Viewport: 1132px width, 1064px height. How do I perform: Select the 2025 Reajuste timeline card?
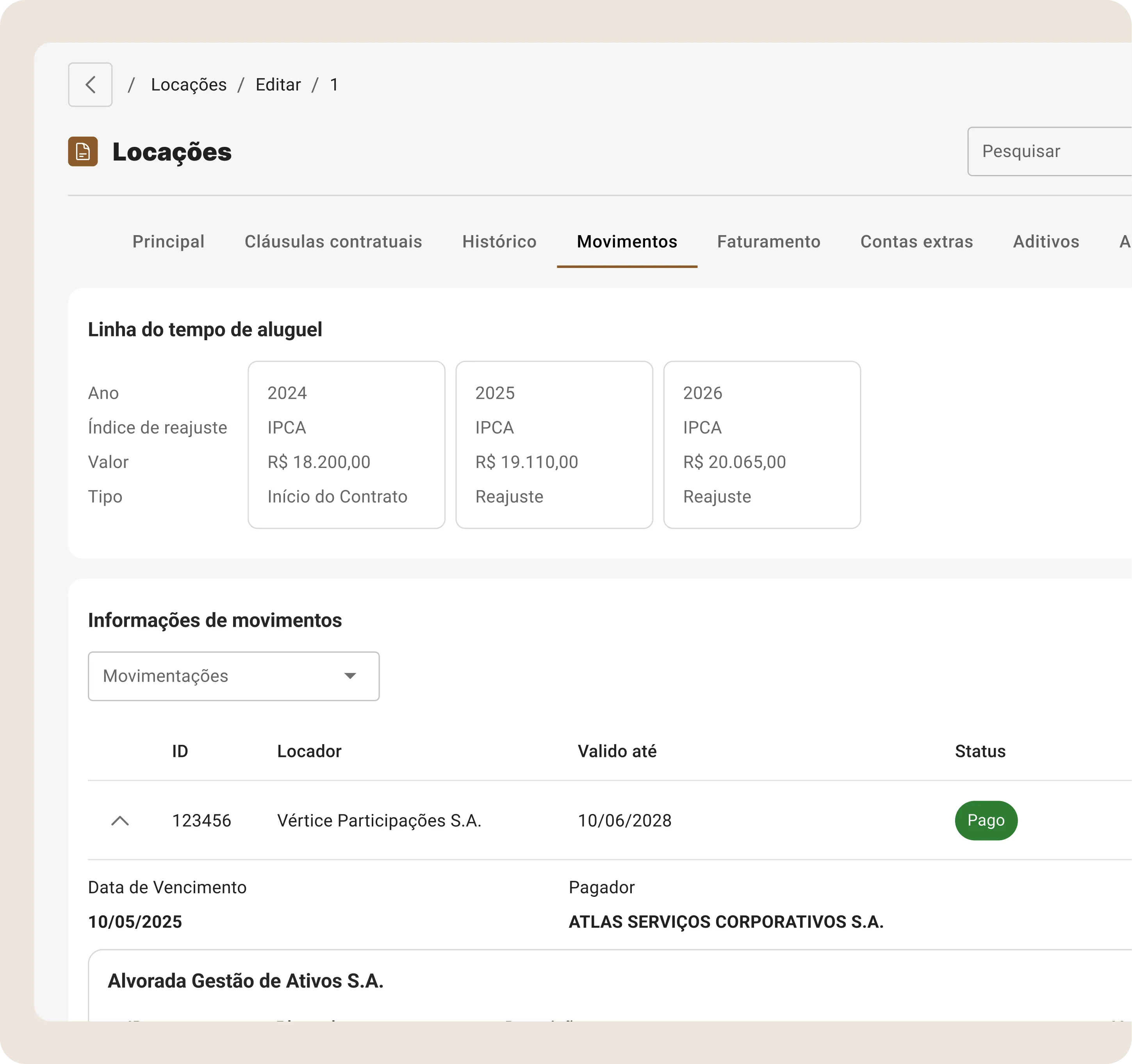tap(554, 445)
